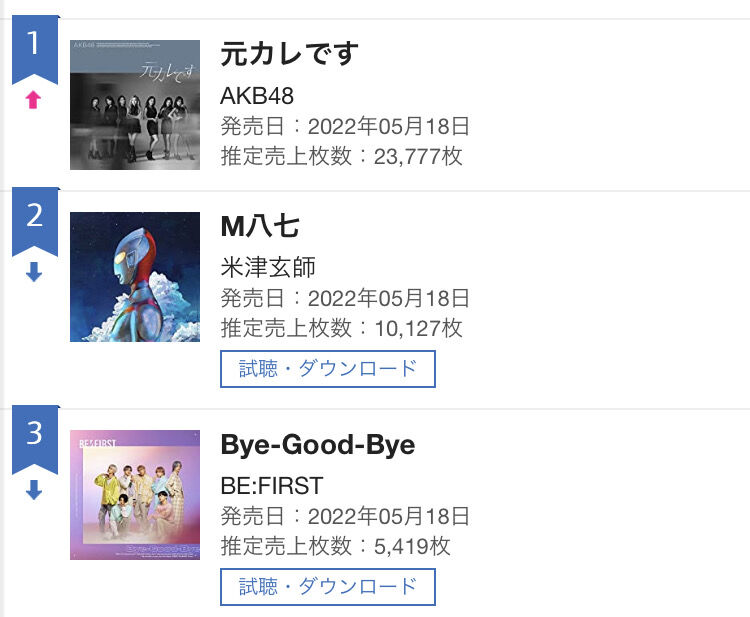Open the Bye-Good-Bye cover image
The image size is (750, 617).
click(x=135, y=495)
